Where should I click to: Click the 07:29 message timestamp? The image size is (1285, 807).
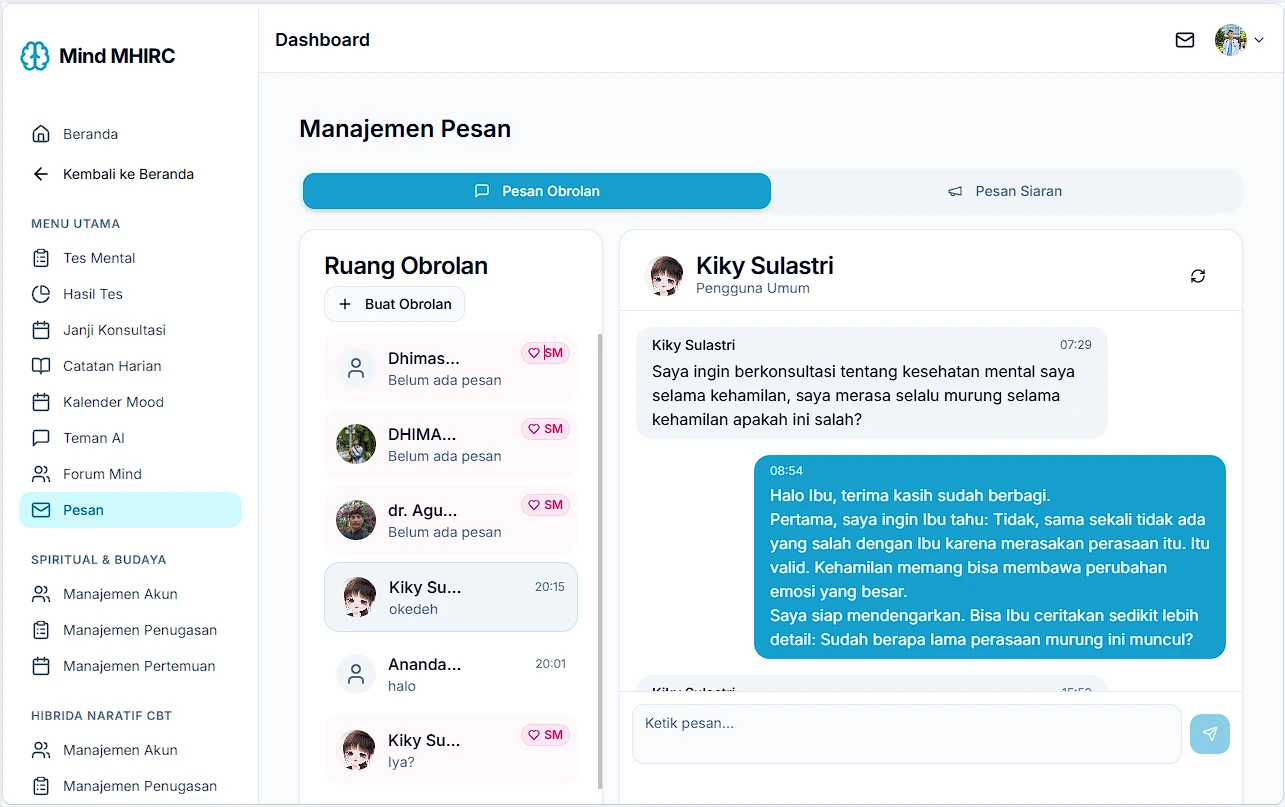coord(1076,345)
